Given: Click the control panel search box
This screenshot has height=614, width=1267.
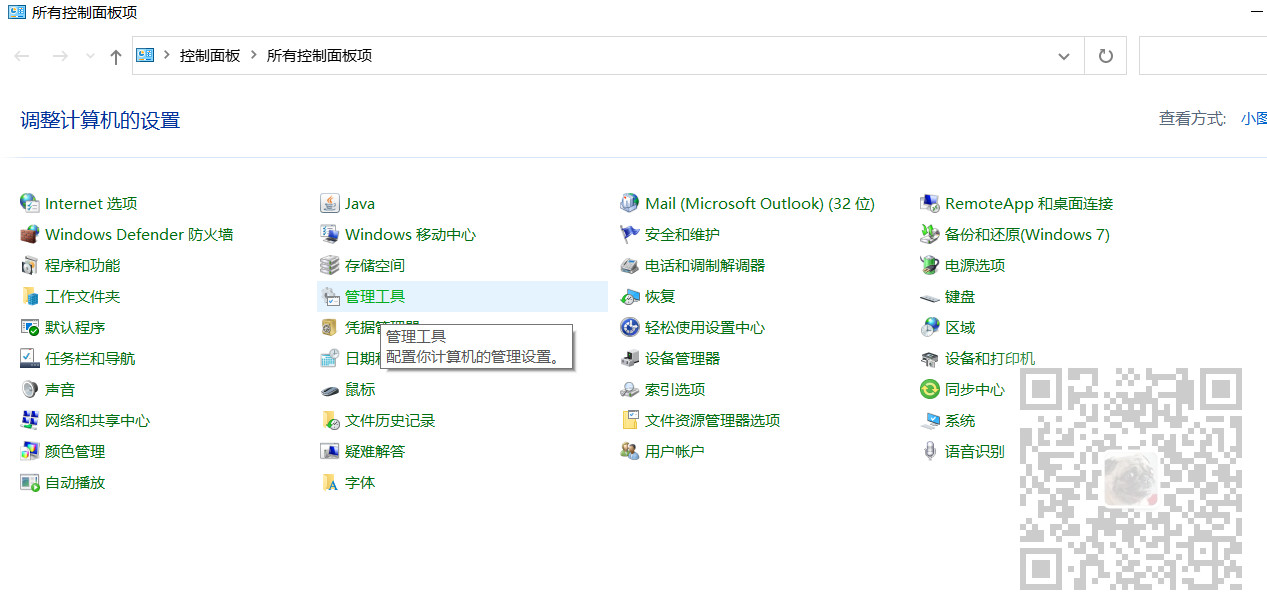Looking at the screenshot, I should pyautogui.click(x=1203, y=56).
